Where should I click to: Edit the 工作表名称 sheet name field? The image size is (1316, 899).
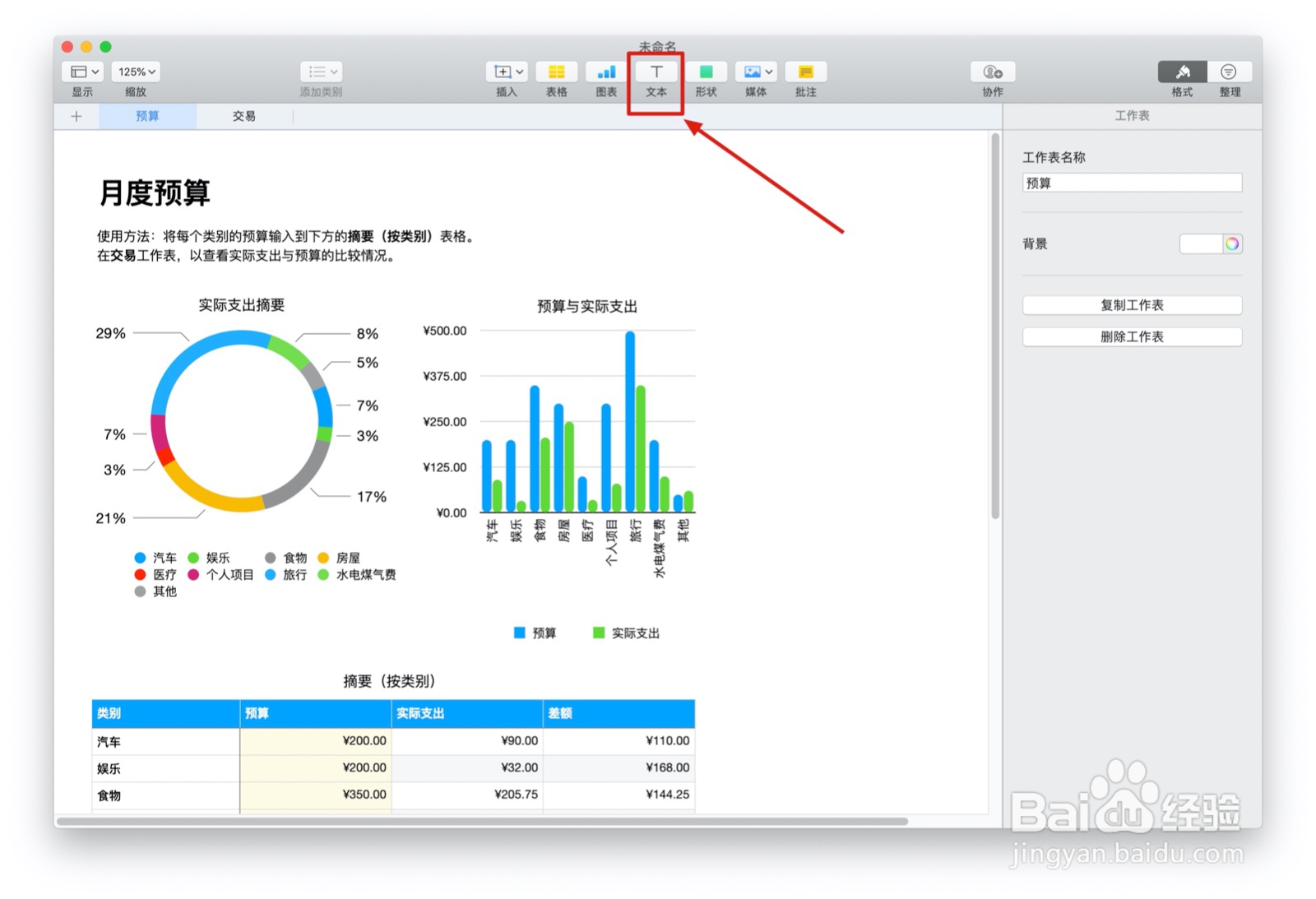click(x=1132, y=183)
